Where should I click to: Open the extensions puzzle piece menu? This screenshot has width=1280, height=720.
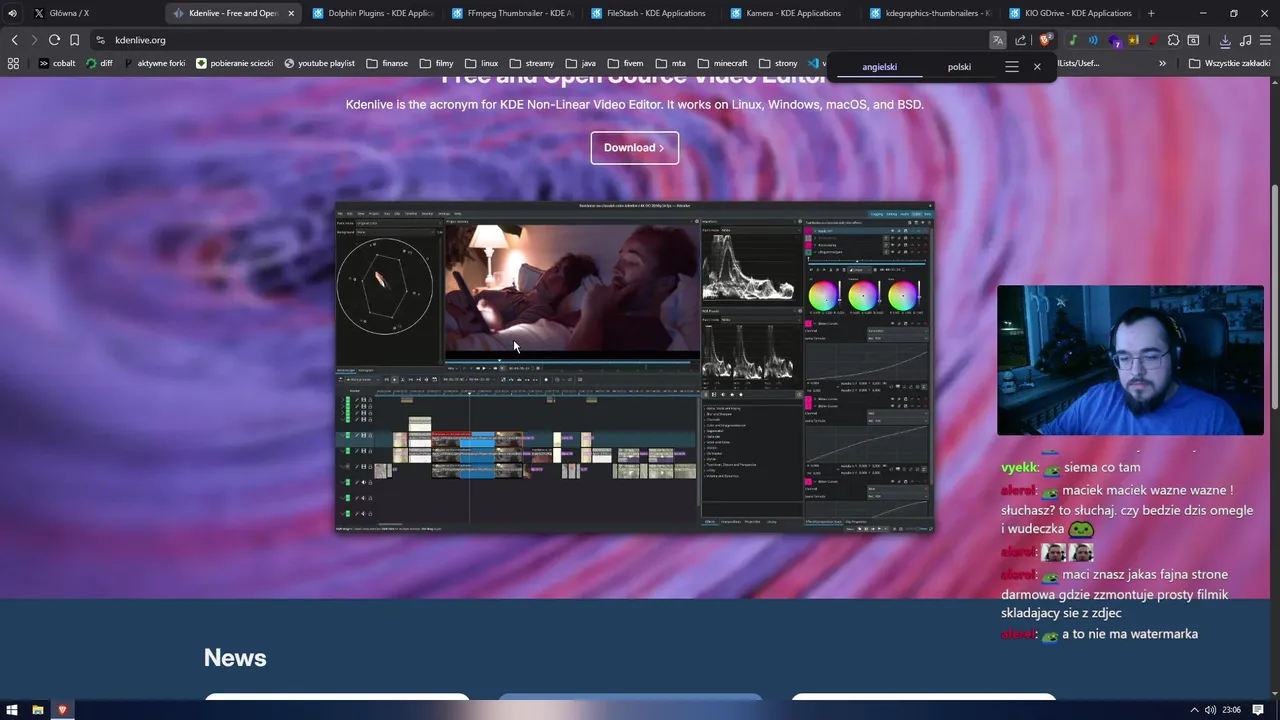pyautogui.click(x=1173, y=40)
